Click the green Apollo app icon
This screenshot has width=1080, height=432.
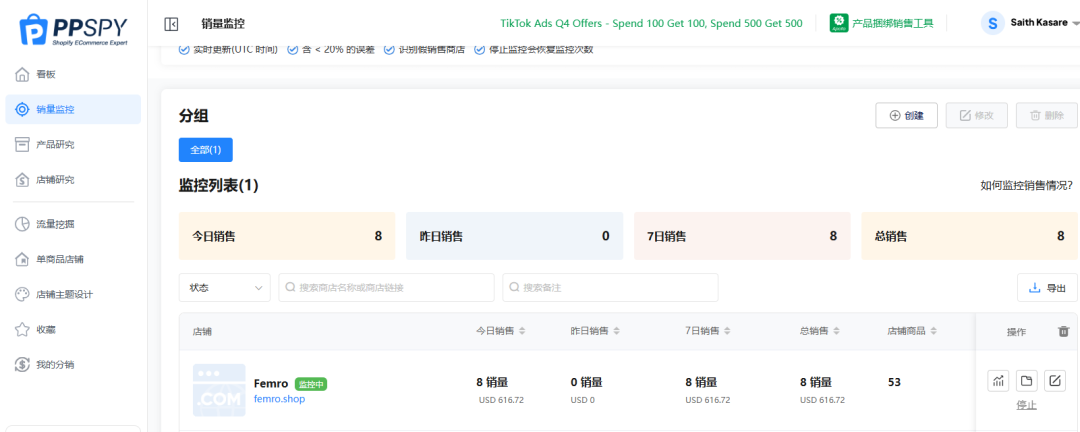(x=839, y=23)
